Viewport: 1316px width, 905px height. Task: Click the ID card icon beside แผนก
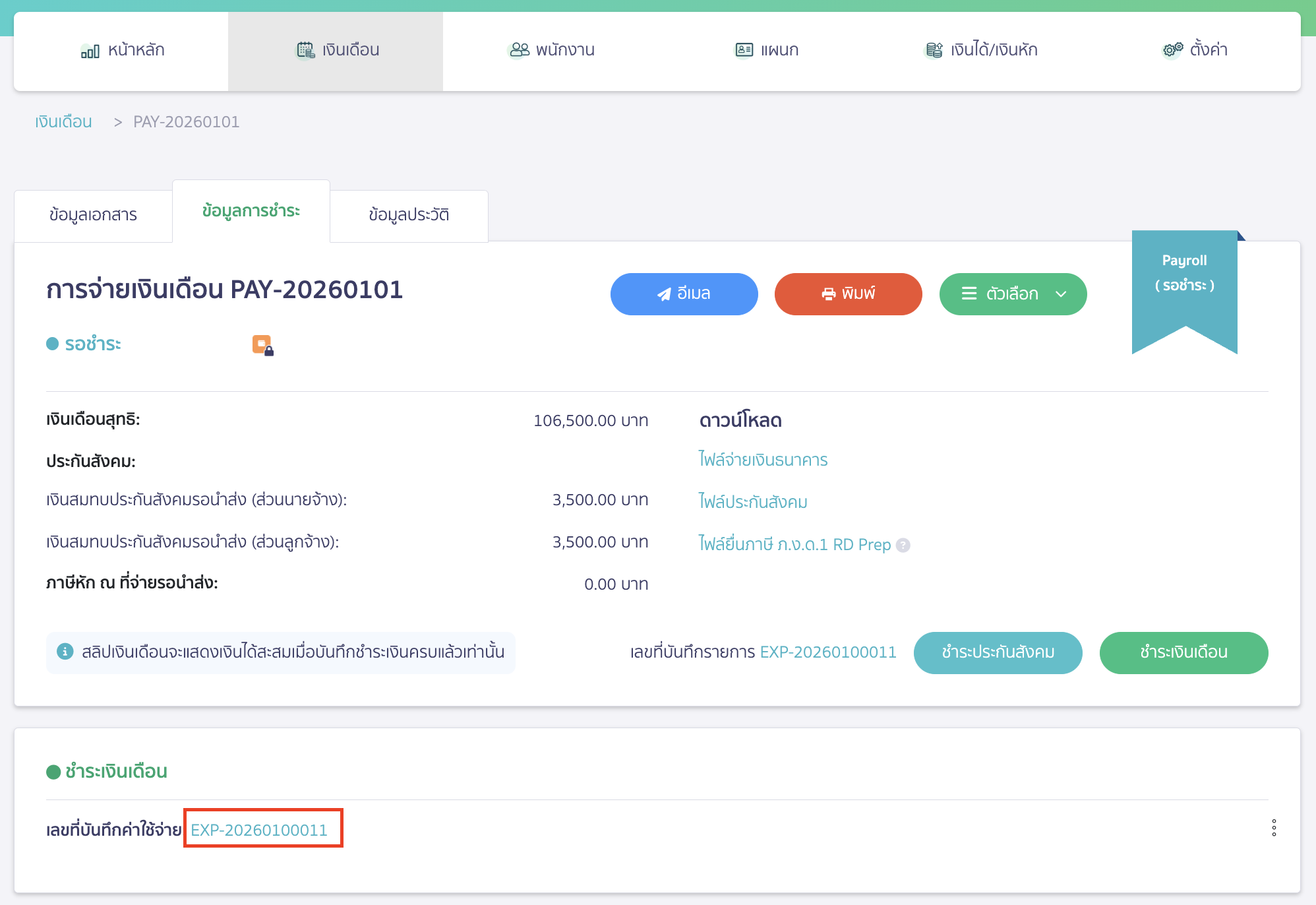tap(744, 50)
